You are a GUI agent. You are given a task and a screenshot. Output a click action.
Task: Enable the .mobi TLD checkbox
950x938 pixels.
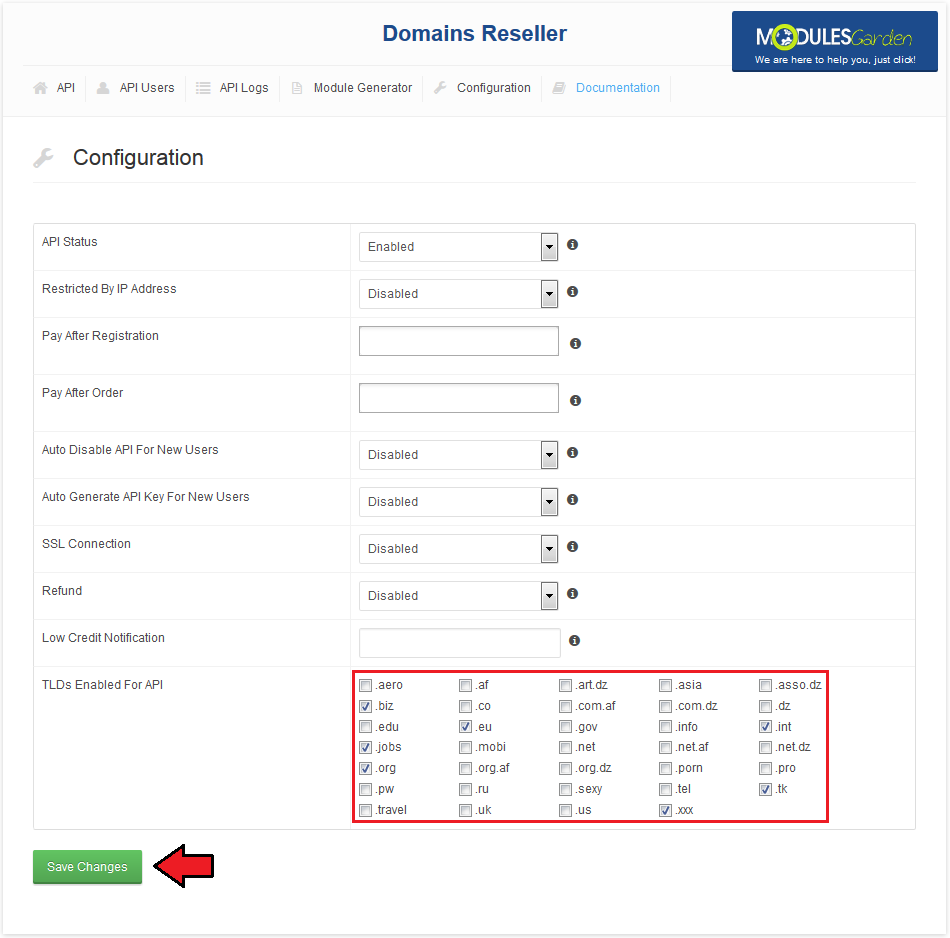465,747
